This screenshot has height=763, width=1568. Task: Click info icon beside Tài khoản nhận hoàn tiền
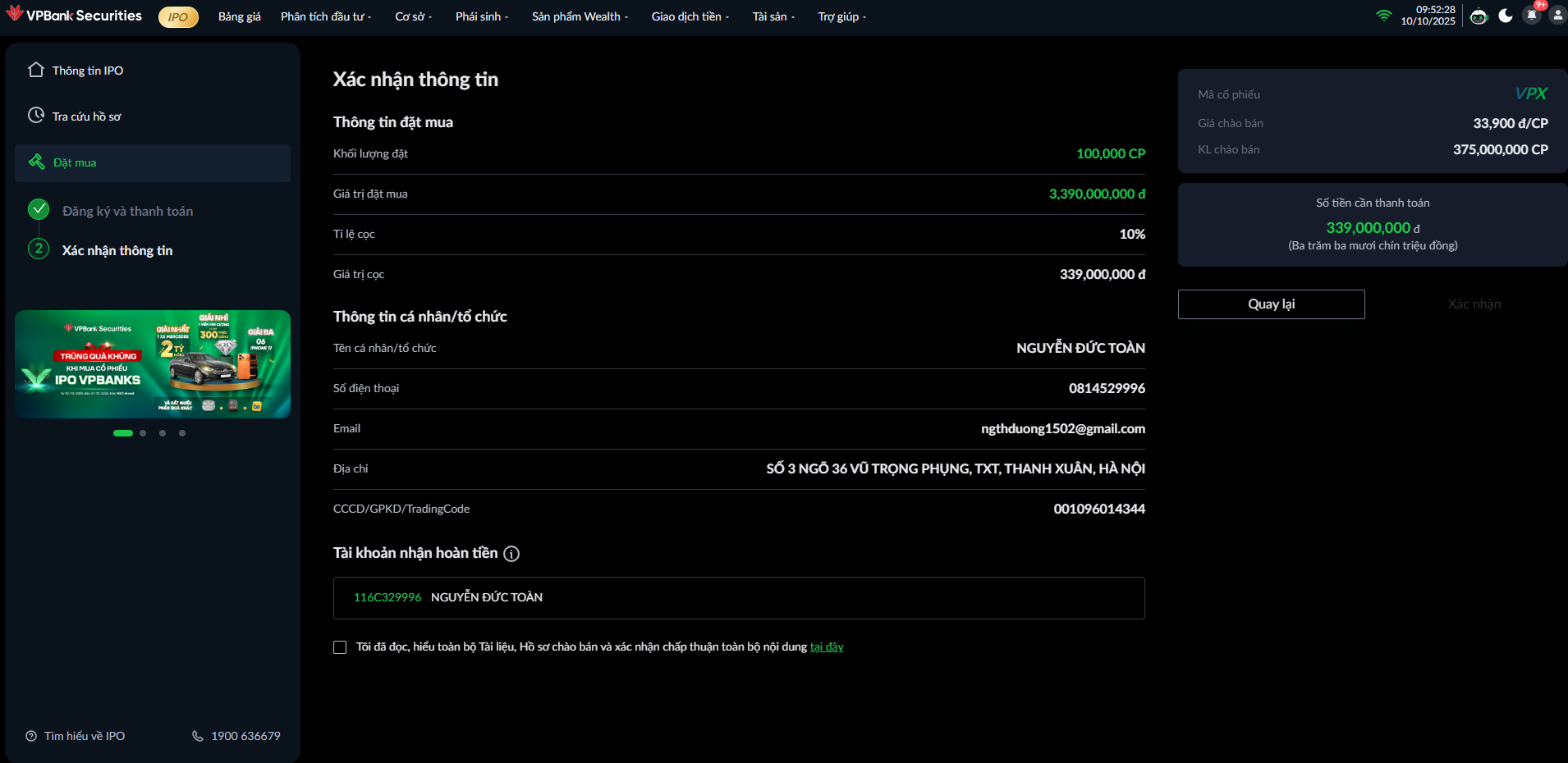(511, 554)
